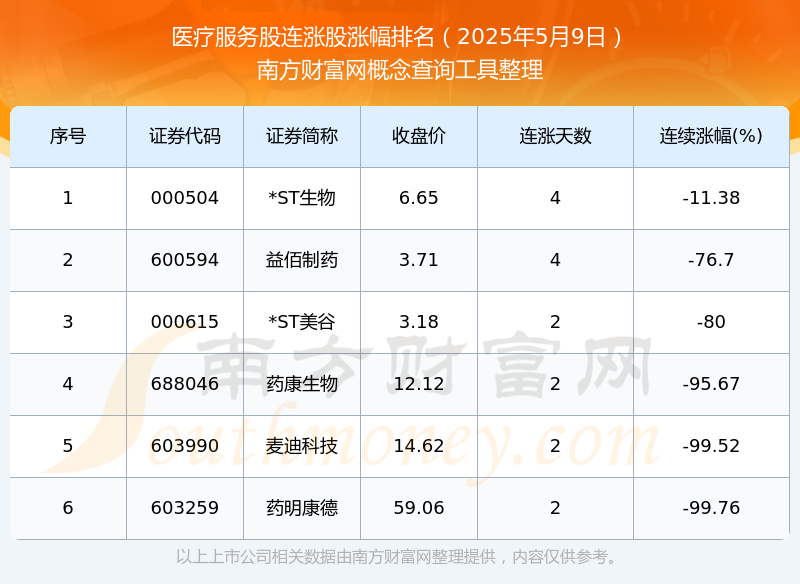Click stock name *ST生物
The height and width of the screenshot is (584, 800).
(x=302, y=198)
